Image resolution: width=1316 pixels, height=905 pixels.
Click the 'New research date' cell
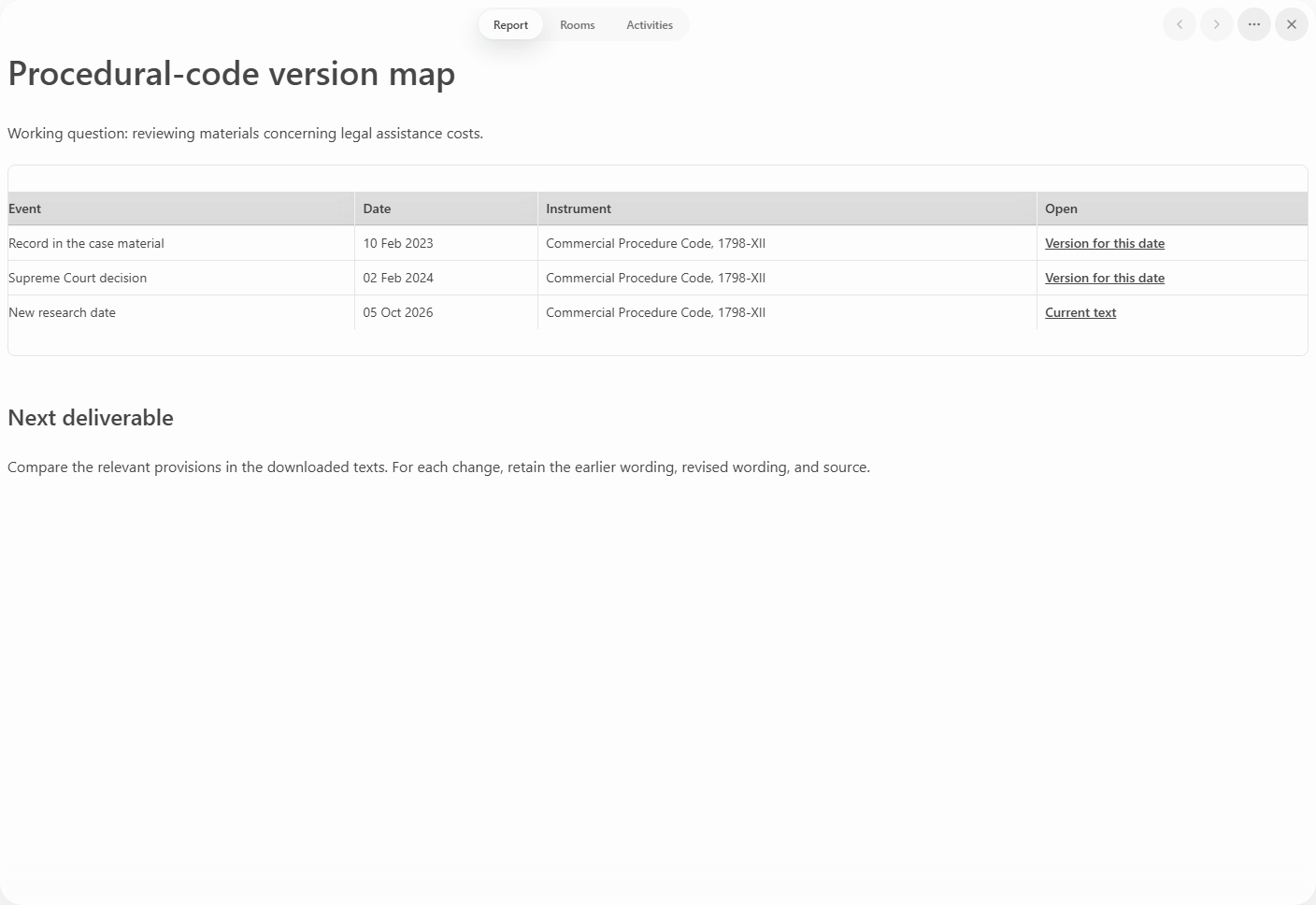(181, 312)
